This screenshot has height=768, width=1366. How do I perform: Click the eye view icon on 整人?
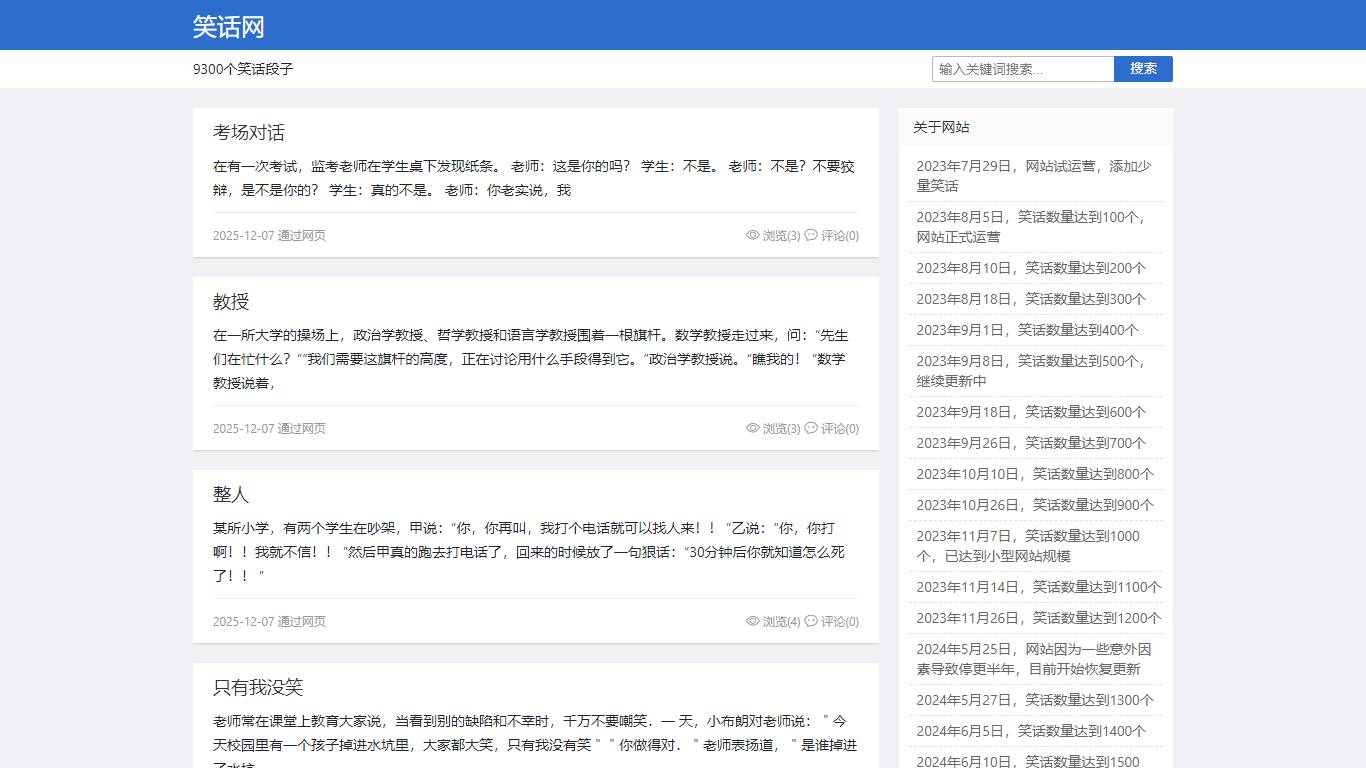(x=752, y=621)
